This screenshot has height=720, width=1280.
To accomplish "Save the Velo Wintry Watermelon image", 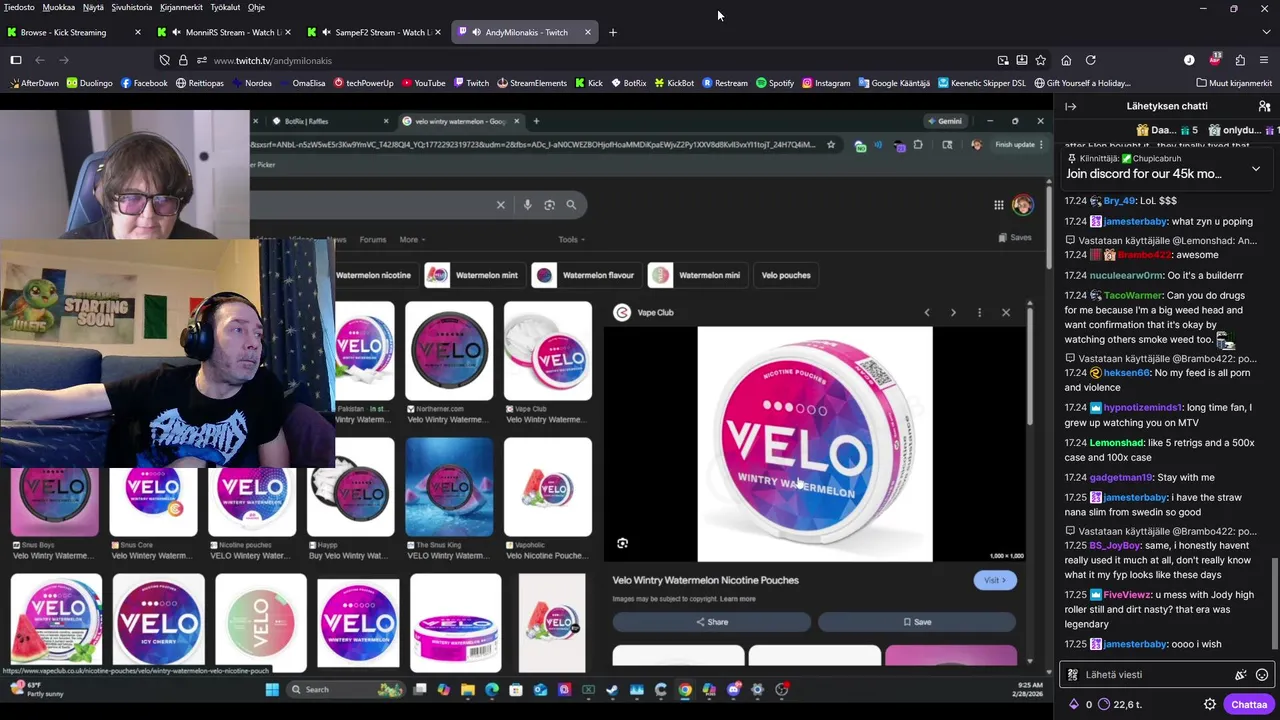I will 917,622.
